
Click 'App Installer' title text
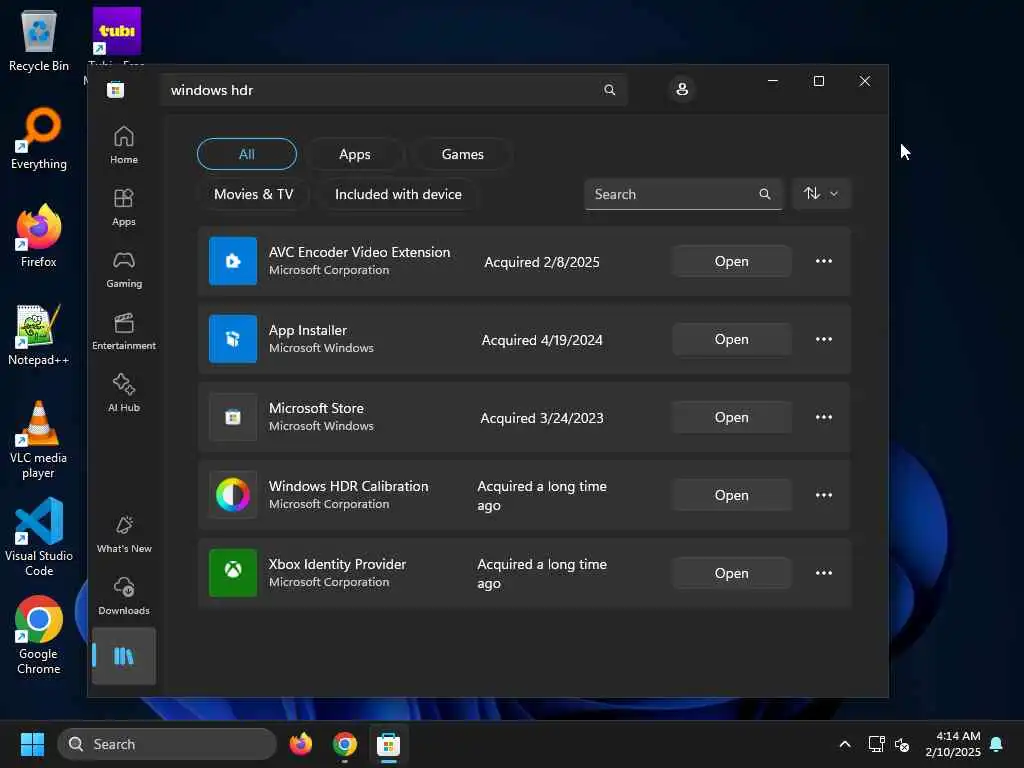point(308,330)
